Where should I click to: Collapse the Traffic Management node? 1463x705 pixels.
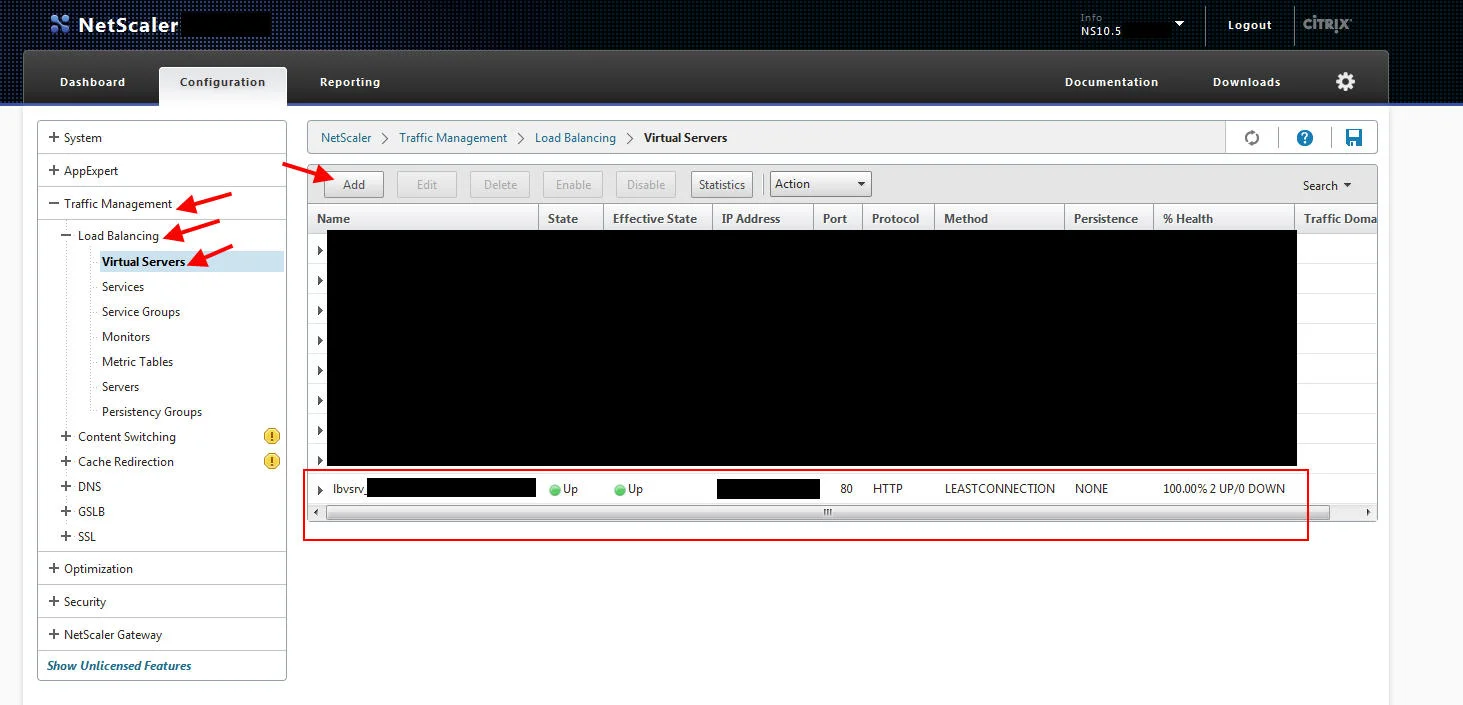tap(54, 203)
